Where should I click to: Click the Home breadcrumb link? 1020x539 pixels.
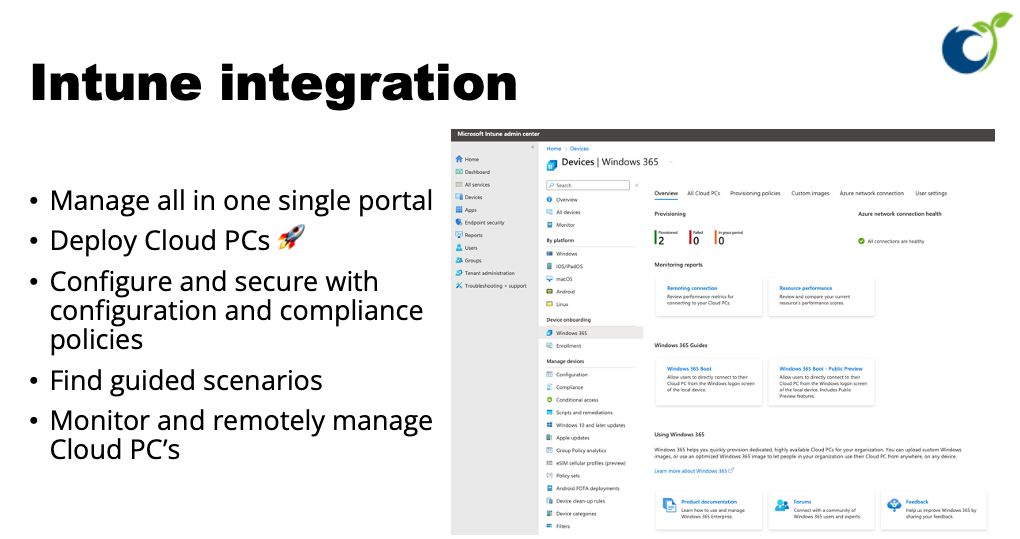[554, 149]
